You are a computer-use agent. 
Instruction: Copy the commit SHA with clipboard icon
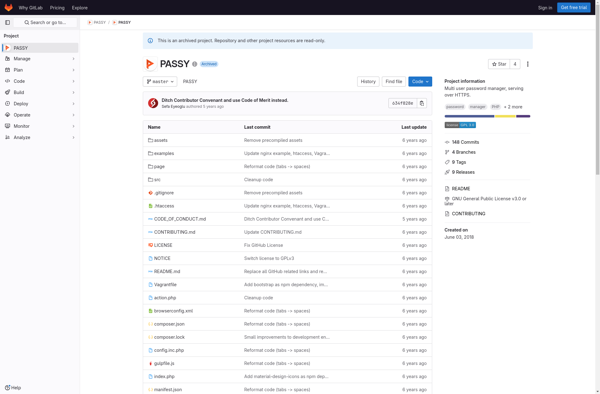(422, 103)
